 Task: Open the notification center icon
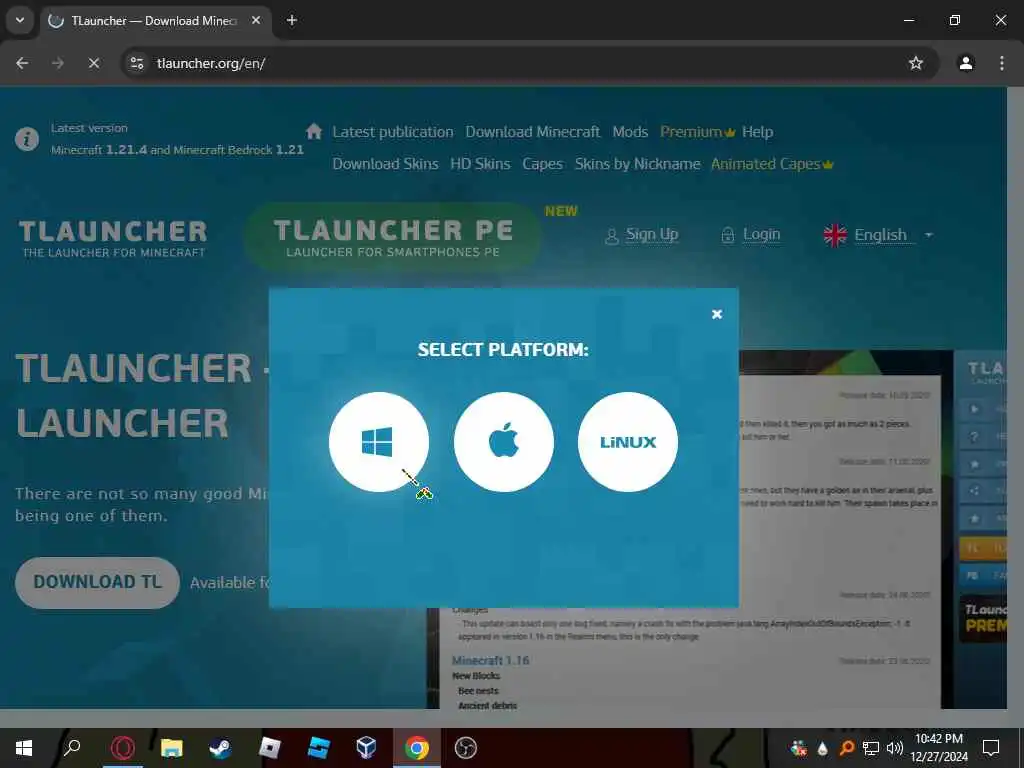[x=991, y=748]
